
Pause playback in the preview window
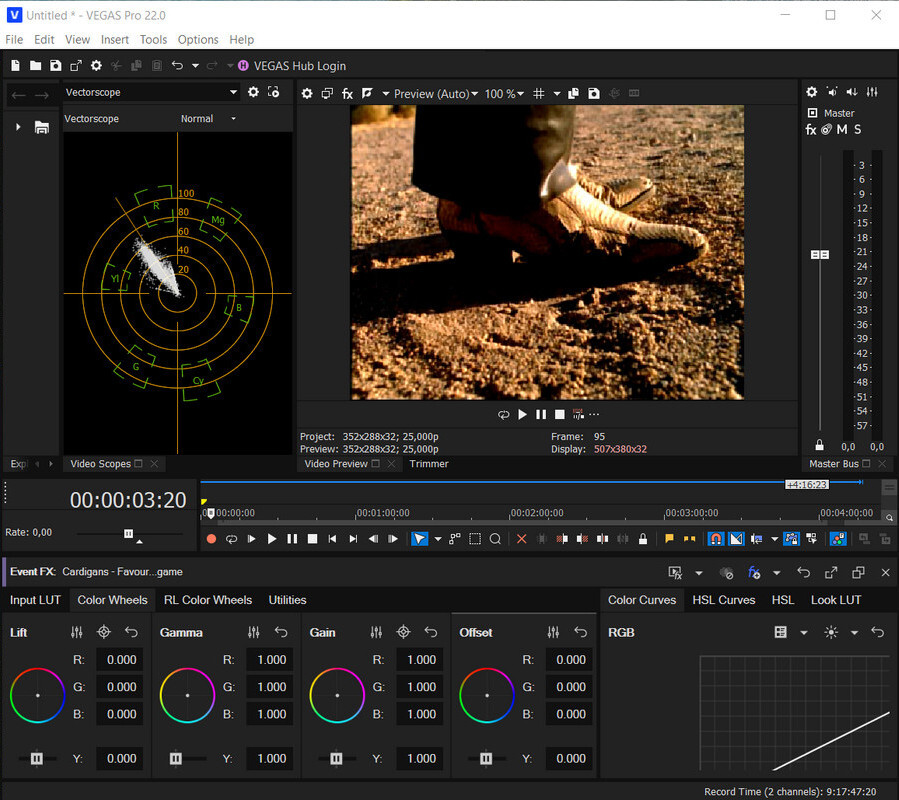point(541,414)
